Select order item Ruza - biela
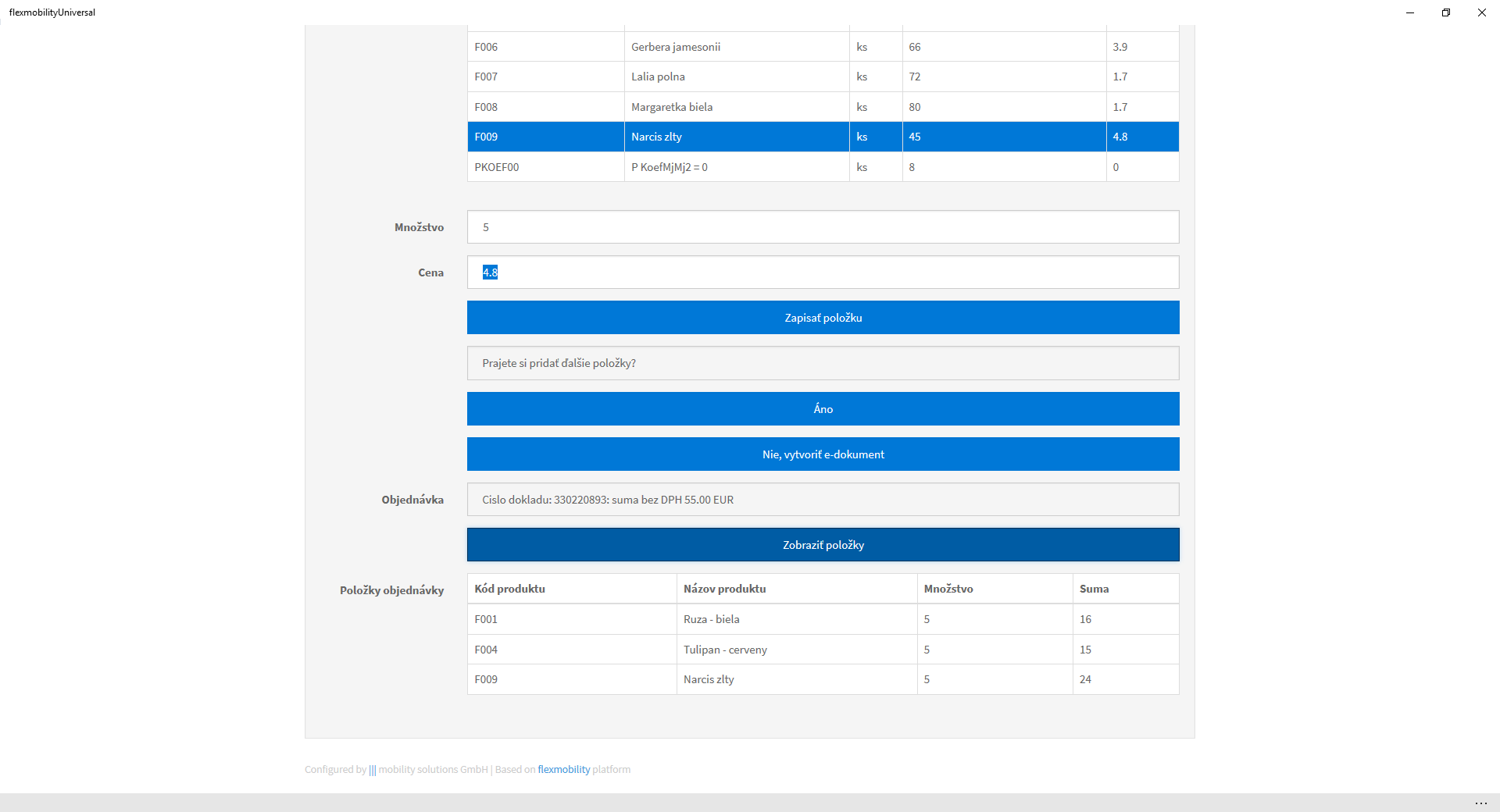The width and height of the screenshot is (1500, 812). pyautogui.click(x=823, y=619)
